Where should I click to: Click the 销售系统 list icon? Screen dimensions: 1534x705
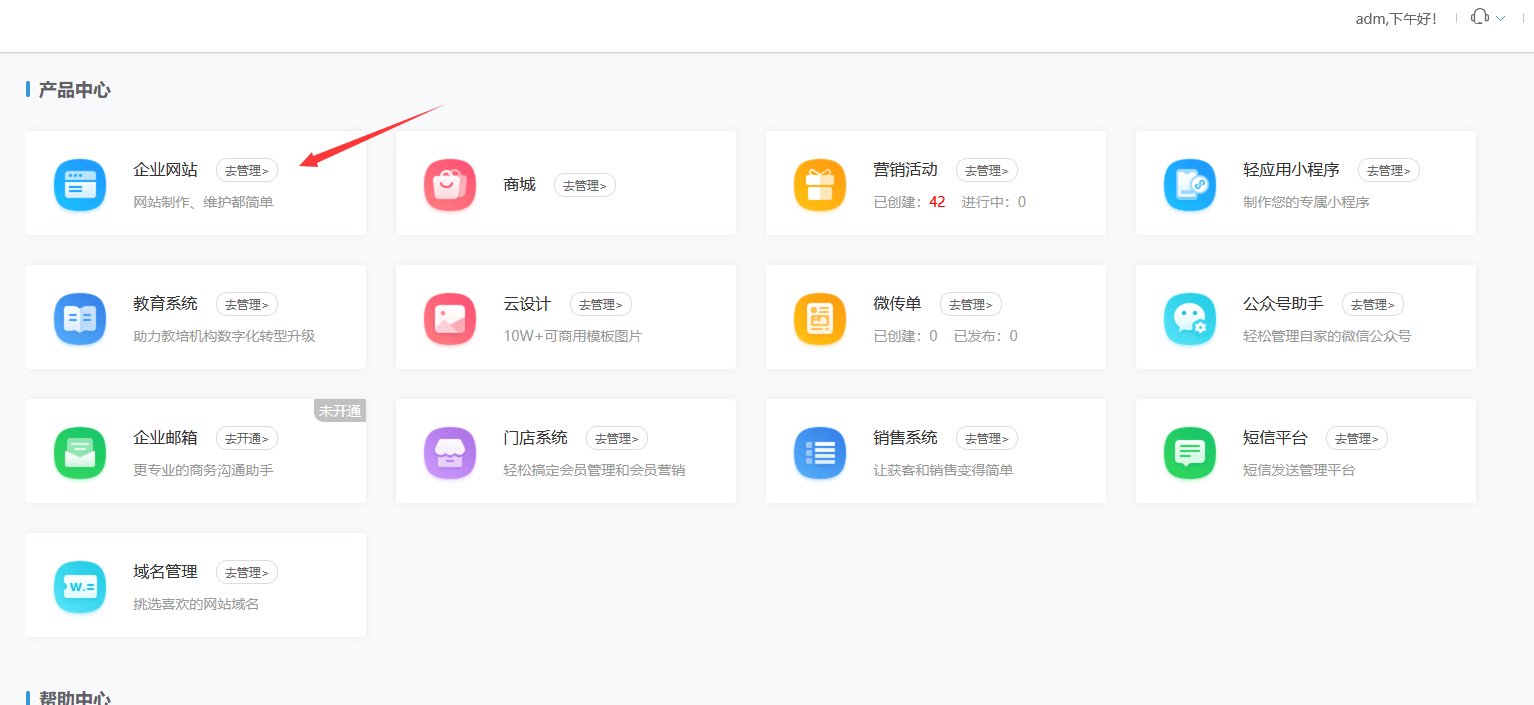pyautogui.click(x=819, y=452)
